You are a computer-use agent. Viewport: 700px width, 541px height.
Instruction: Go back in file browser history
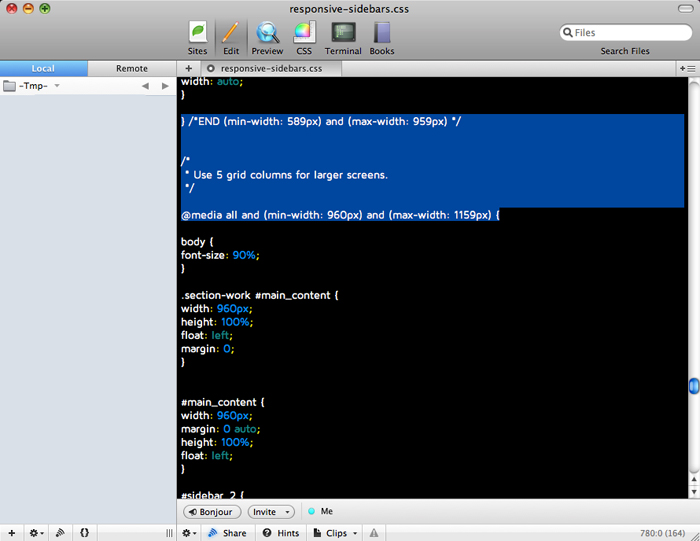click(x=145, y=86)
